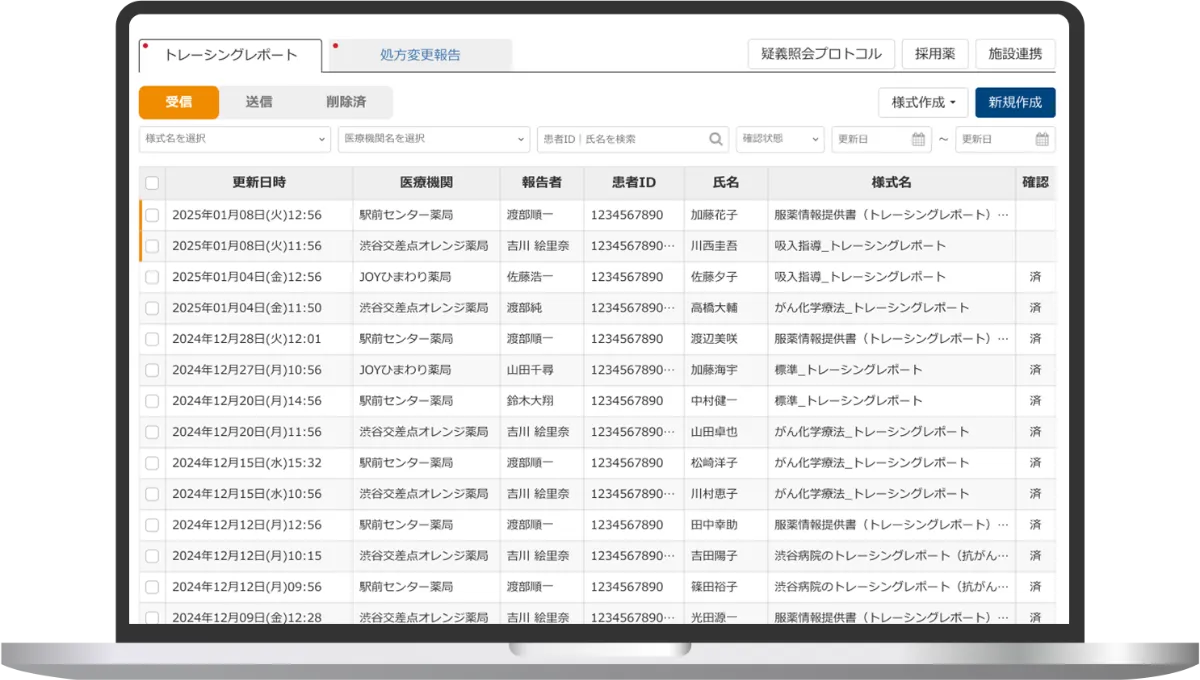
Task: Open the end date calendar icon
Action: pyautogui.click(x=1042, y=140)
